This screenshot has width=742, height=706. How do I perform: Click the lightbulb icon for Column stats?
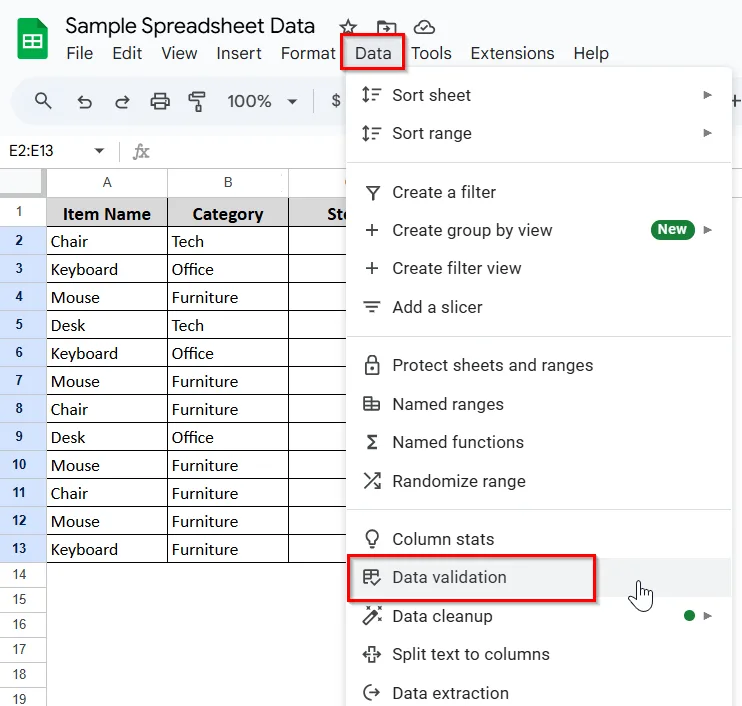[372, 538]
